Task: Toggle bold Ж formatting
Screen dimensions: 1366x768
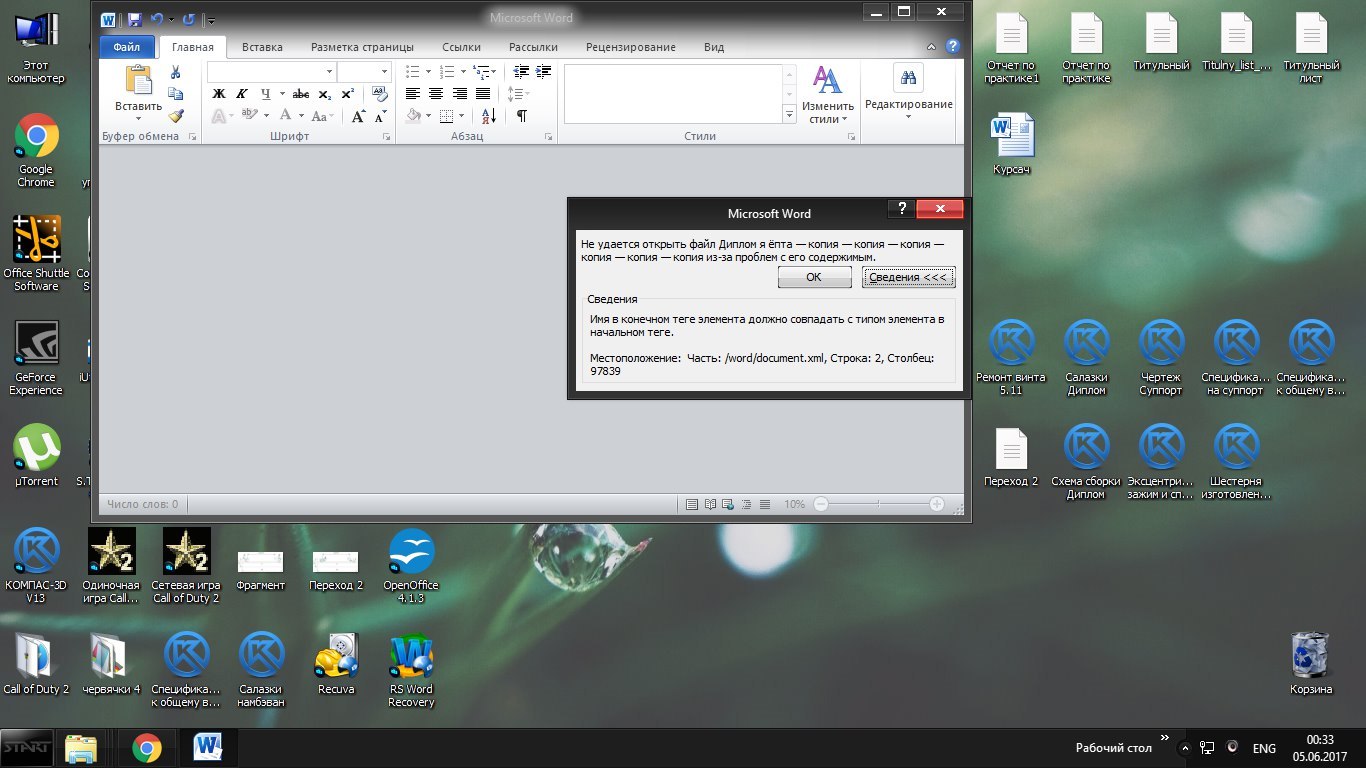Action: (x=219, y=94)
